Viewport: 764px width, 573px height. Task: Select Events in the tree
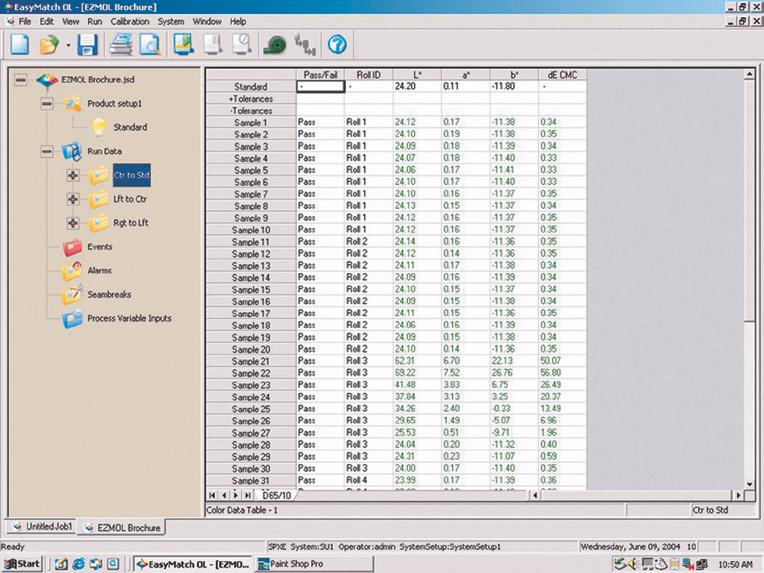tap(100, 247)
